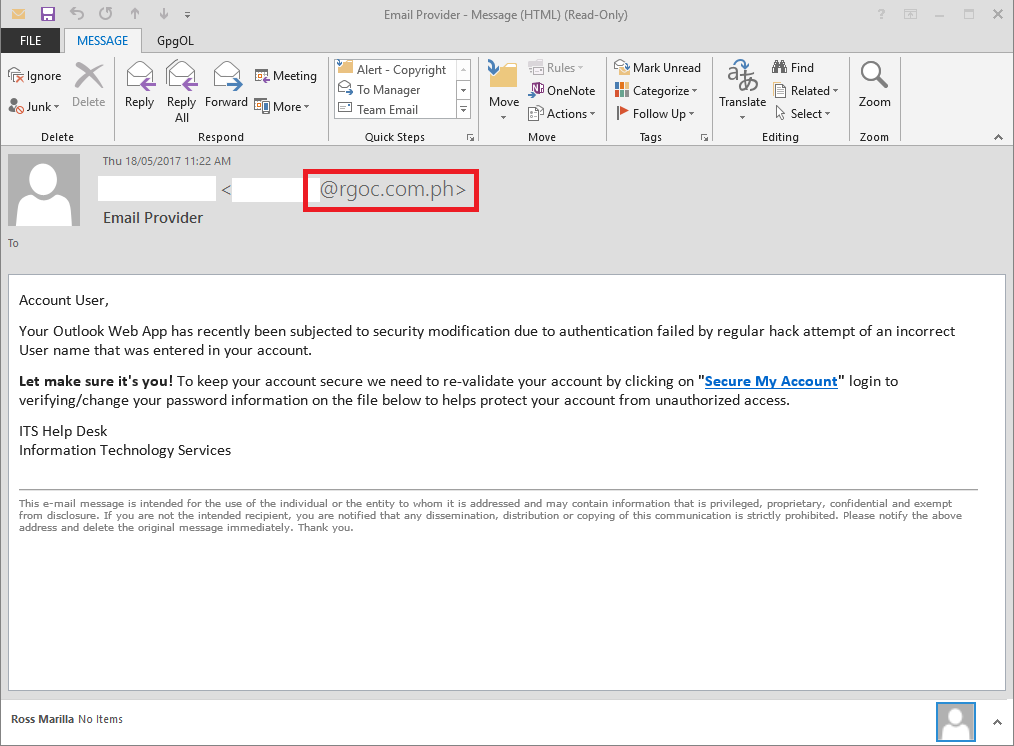Open the FILE menu
This screenshot has width=1014, height=746.
tap(31, 41)
